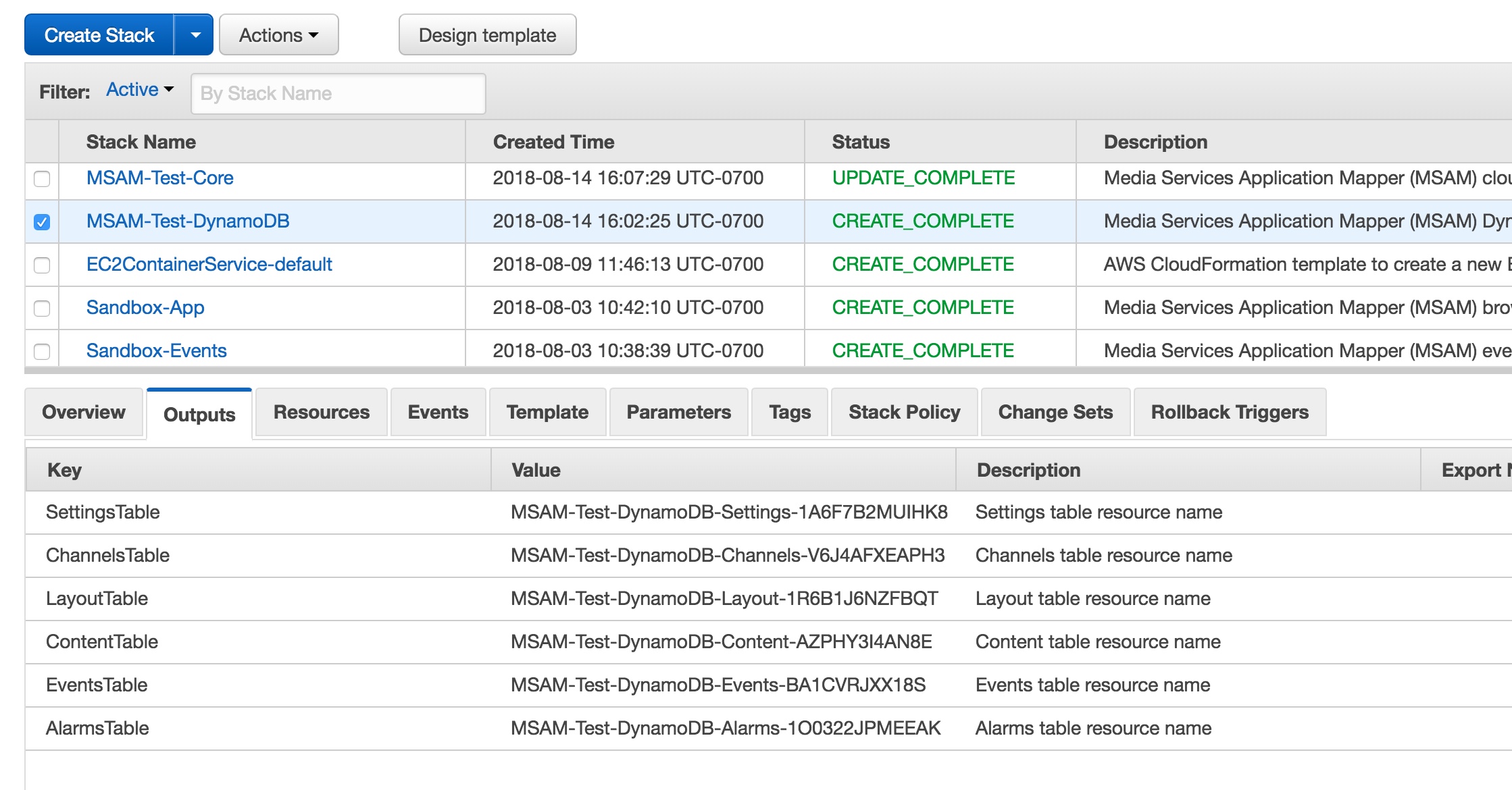Open the Template tab
Viewport: 1512px width, 790px height.
point(547,412)
